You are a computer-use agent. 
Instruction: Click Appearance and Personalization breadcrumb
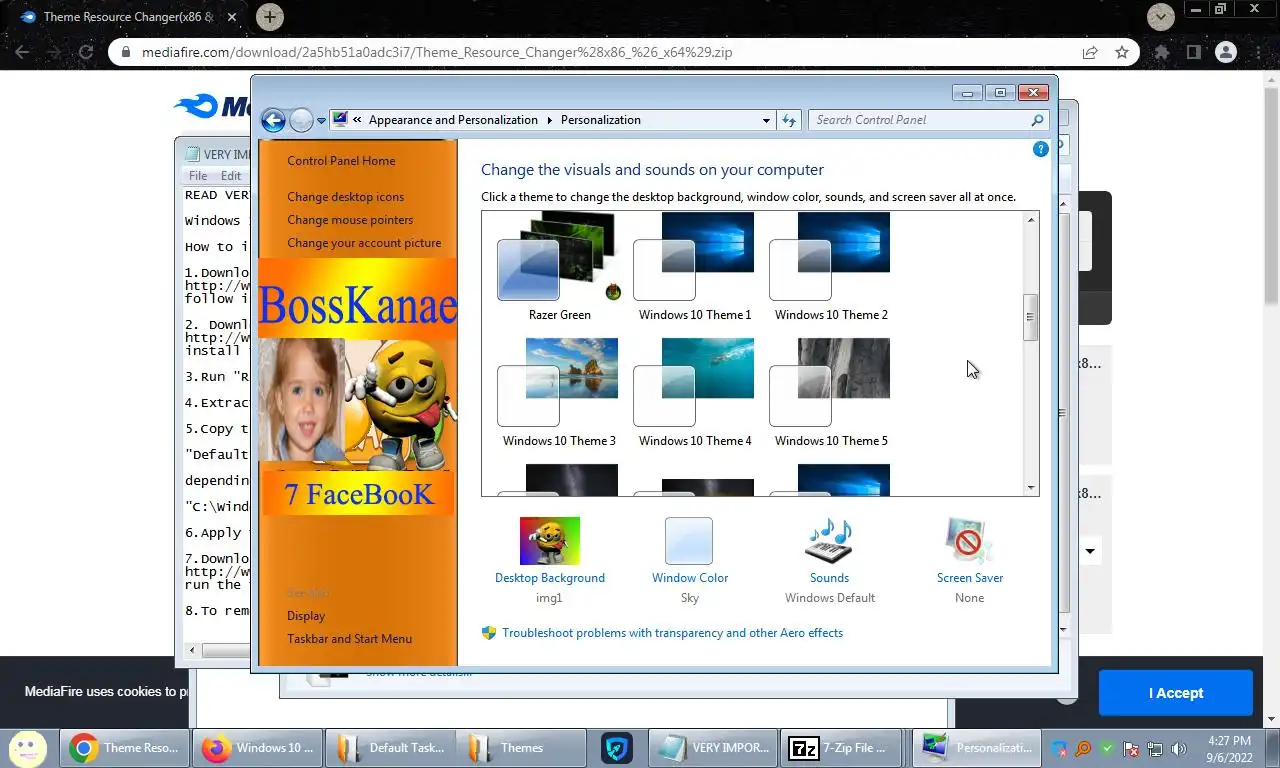pyautogui.click(x=453, y=120)
